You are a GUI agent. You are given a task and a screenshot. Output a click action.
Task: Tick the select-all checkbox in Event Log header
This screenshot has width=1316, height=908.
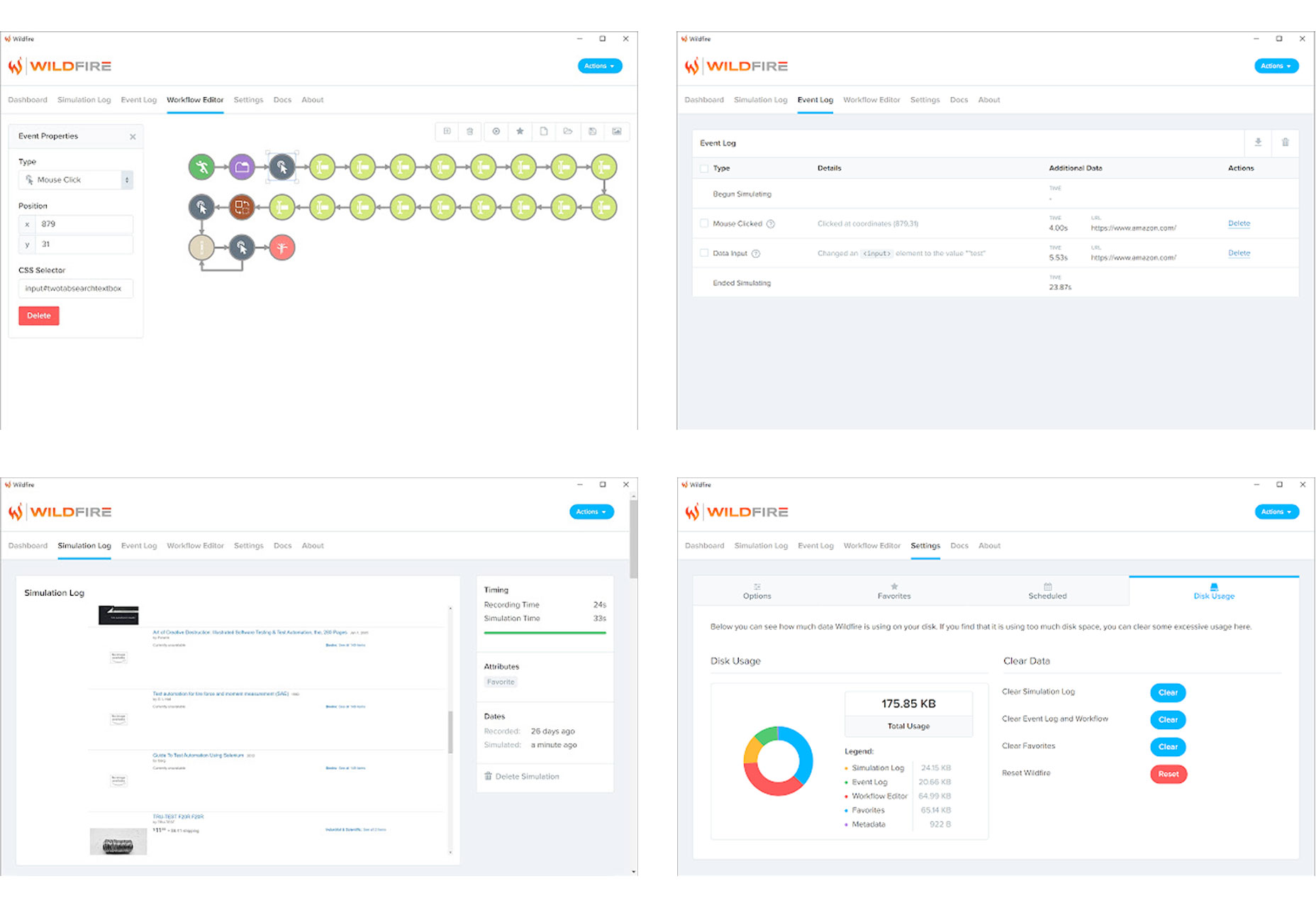pos(704,169)
